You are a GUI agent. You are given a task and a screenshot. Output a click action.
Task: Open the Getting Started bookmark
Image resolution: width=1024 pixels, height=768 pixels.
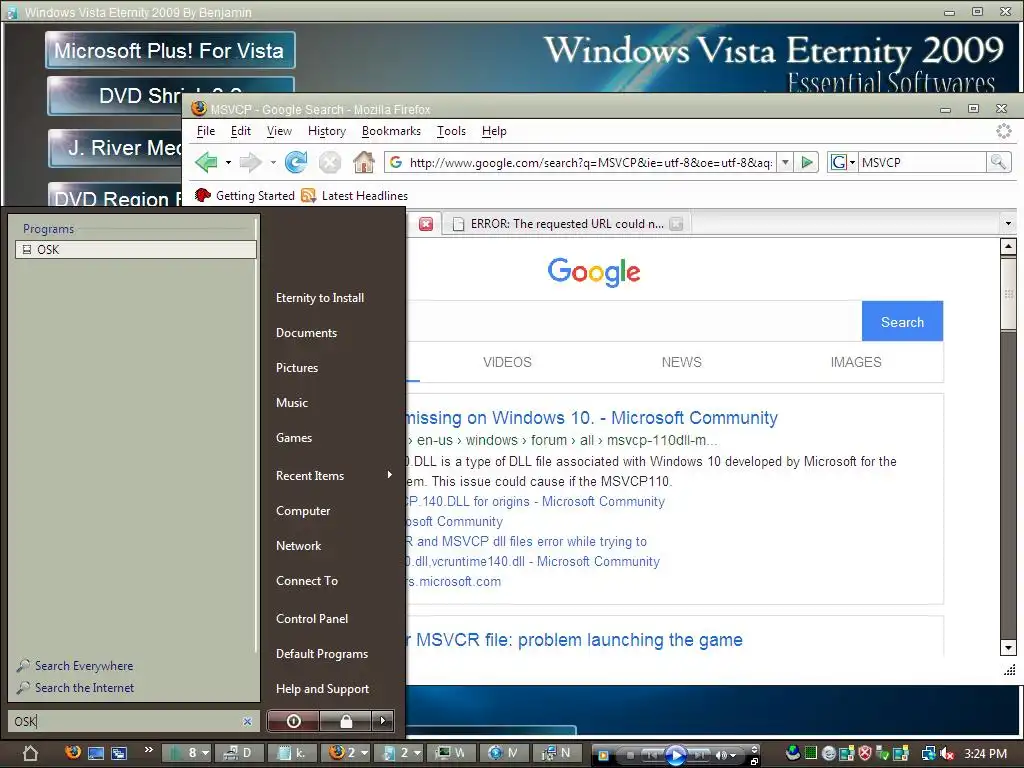tap(245, 195)
